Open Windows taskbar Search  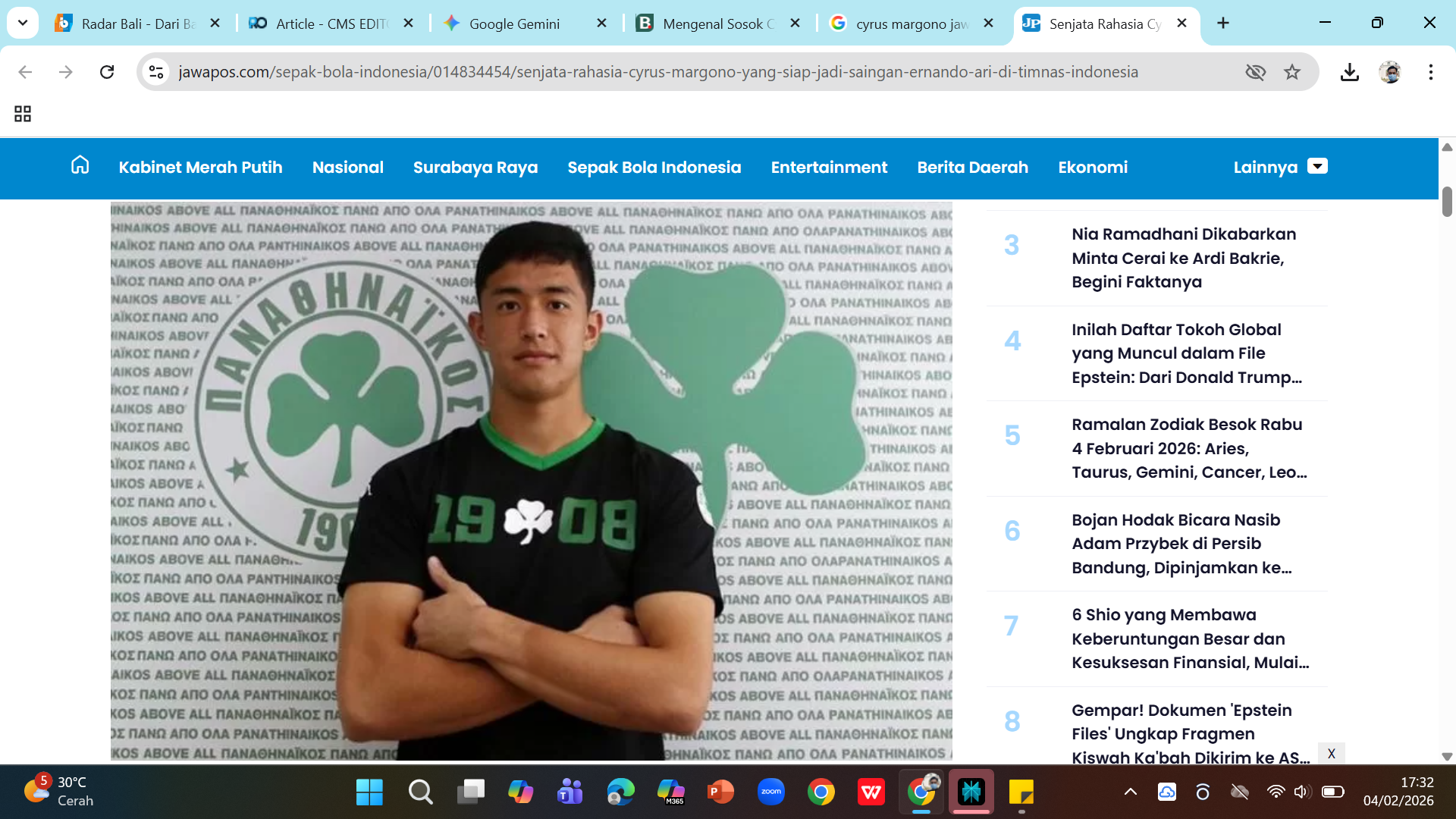pos(420,792)
